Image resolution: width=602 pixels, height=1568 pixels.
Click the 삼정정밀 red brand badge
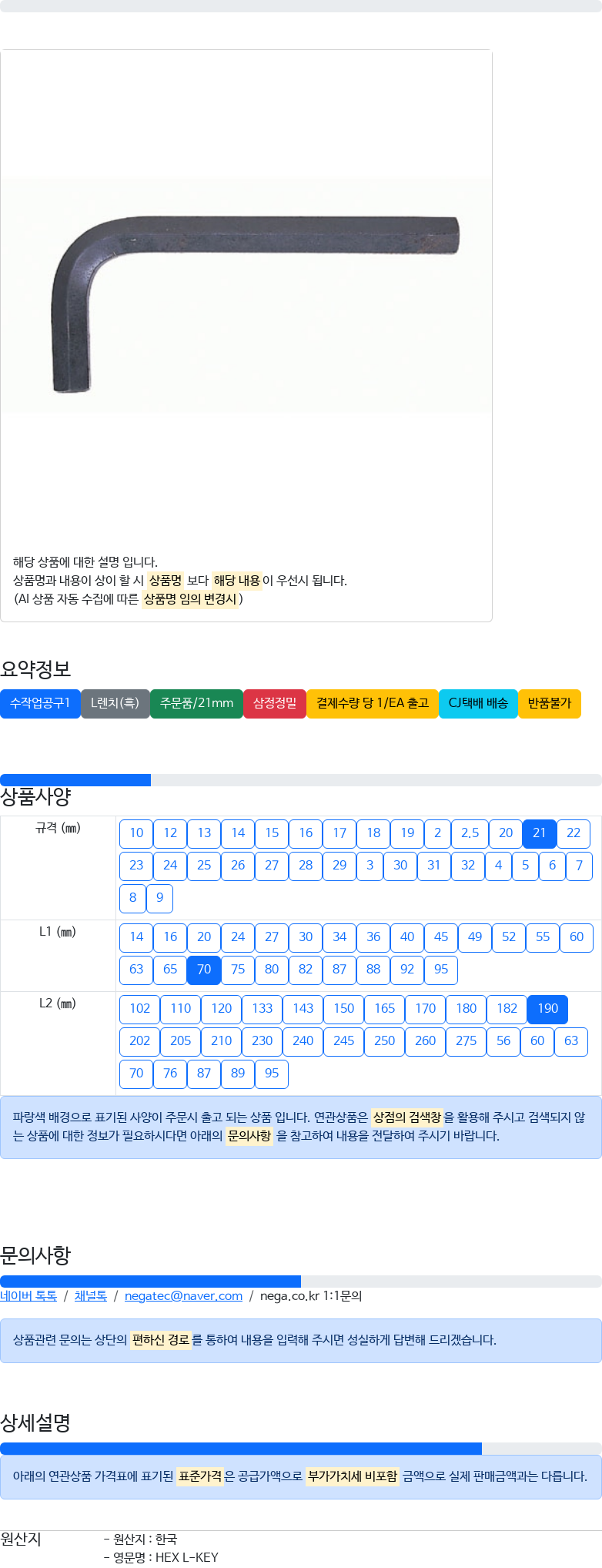tap(275, 703)
